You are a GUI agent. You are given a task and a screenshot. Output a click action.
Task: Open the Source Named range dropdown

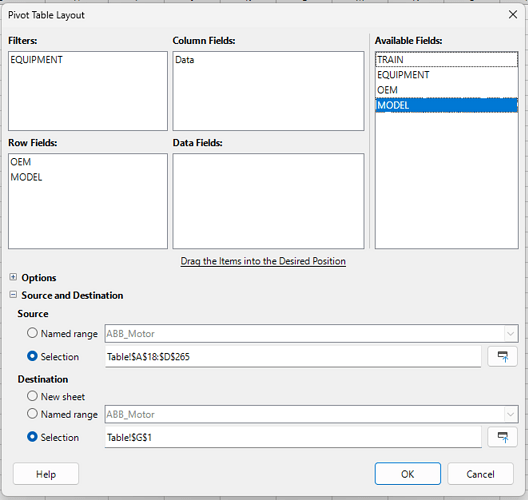(510, 334)
